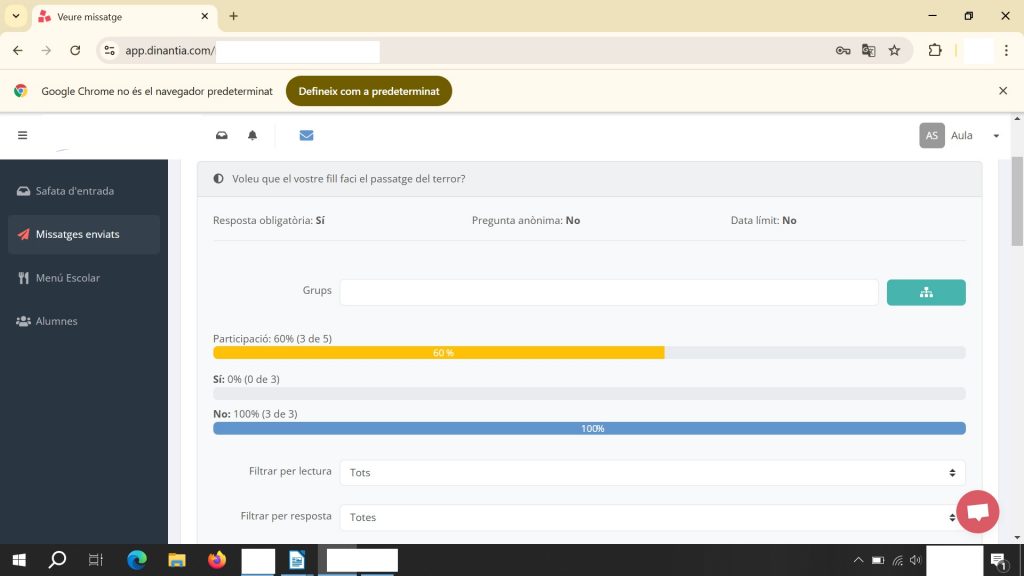Open notifications bell icon

tap(252, 136)
